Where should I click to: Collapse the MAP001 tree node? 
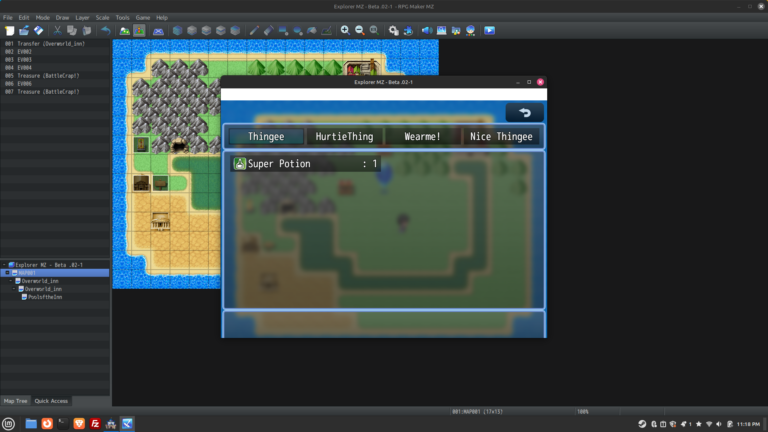7,273
